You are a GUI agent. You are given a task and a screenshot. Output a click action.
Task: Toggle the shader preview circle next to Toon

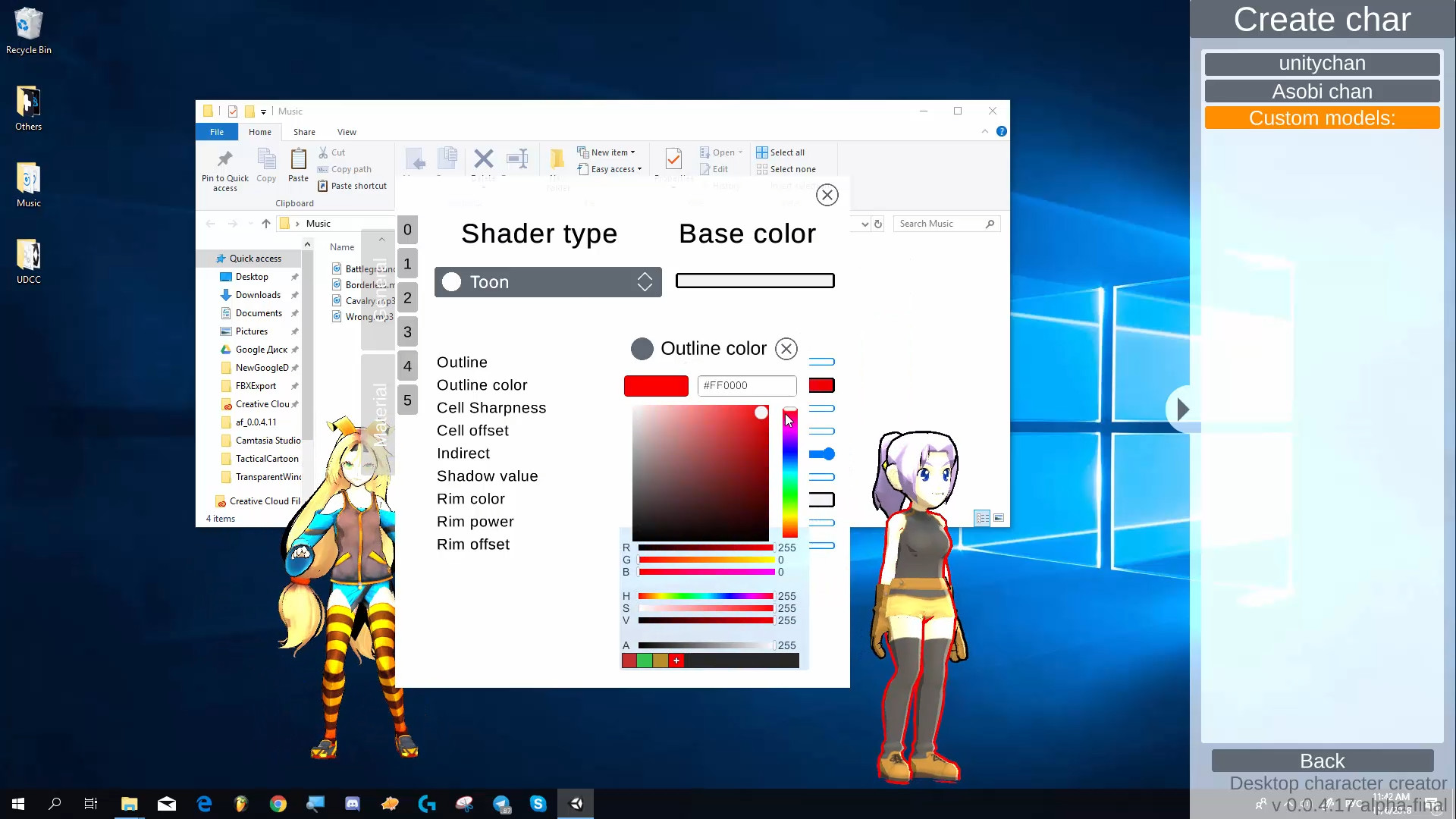pyautogui.click(x=451, y=281)
